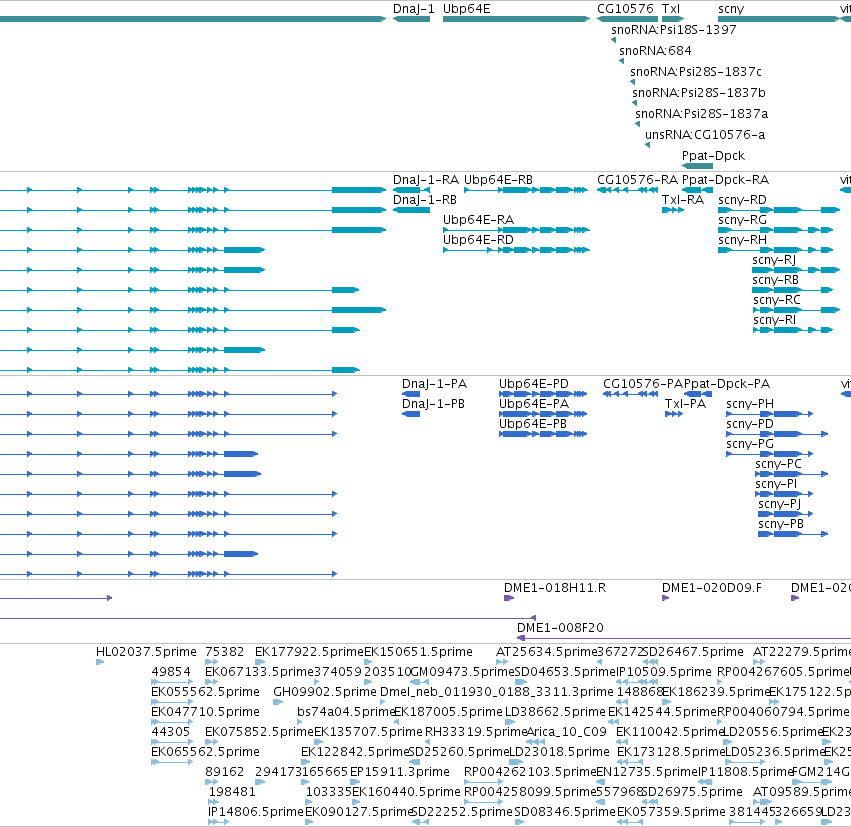The height and width of the screenshot is (827, 851).
Task: Click the 75382 EST label
Action: (225, 652)
